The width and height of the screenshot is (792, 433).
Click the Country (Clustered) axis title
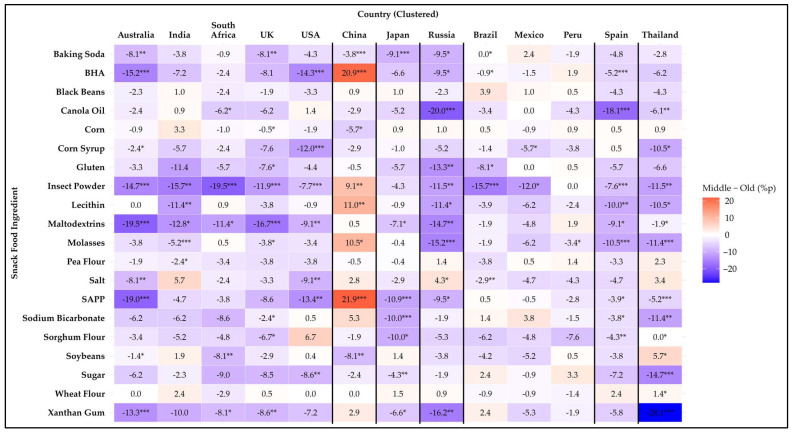click(398, 14)
